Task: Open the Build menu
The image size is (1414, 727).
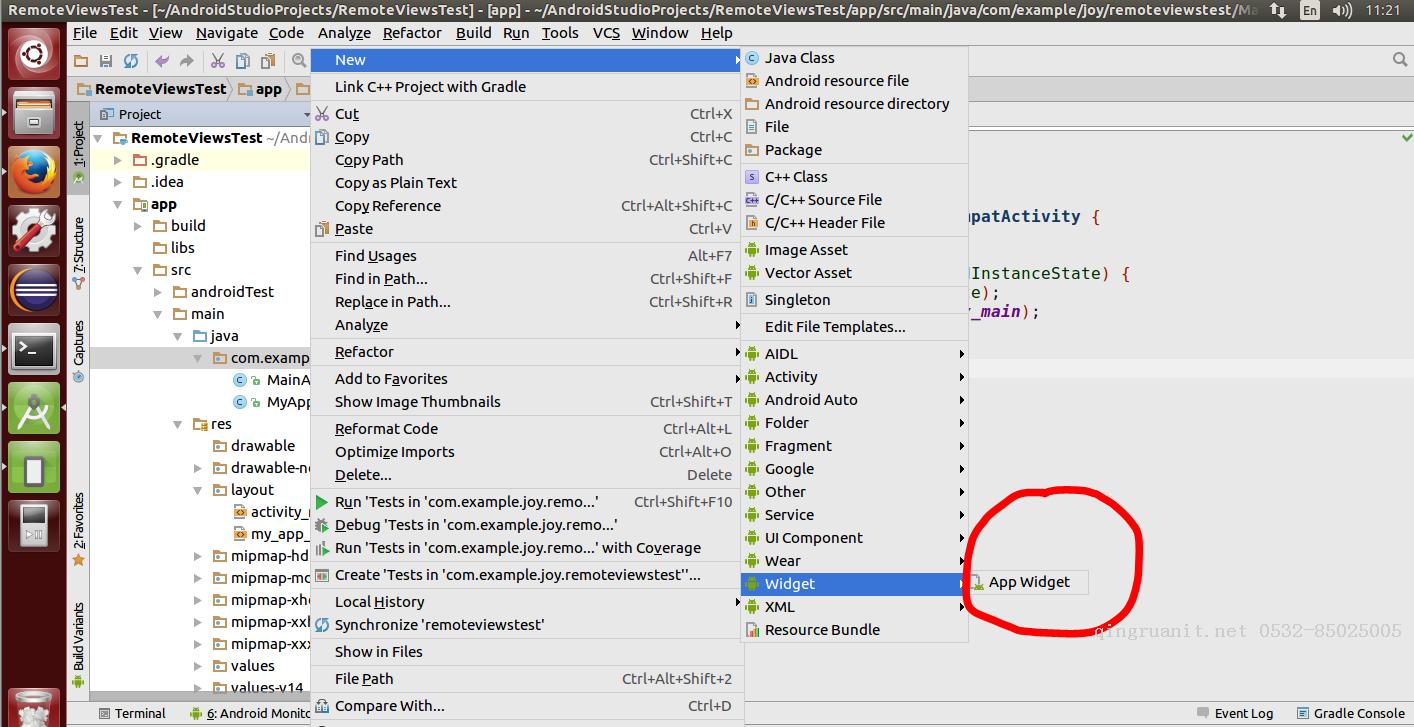Action: (x=473, y=32)
